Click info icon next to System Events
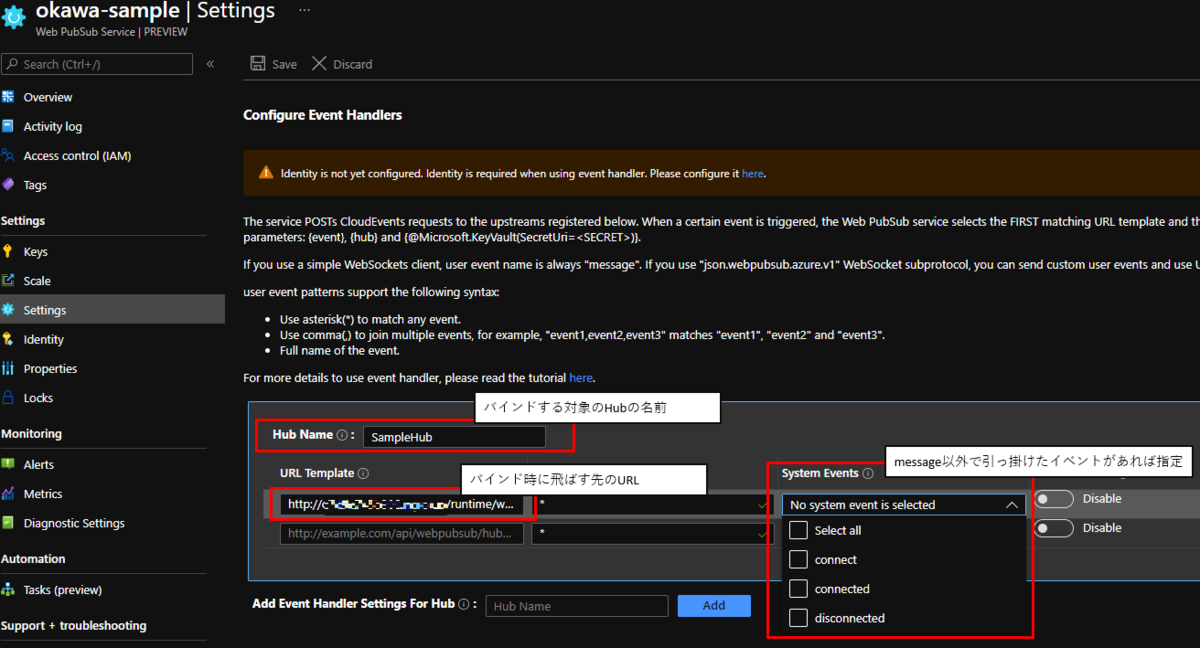Screen dimensions: 1200x648 pos(868,474)
